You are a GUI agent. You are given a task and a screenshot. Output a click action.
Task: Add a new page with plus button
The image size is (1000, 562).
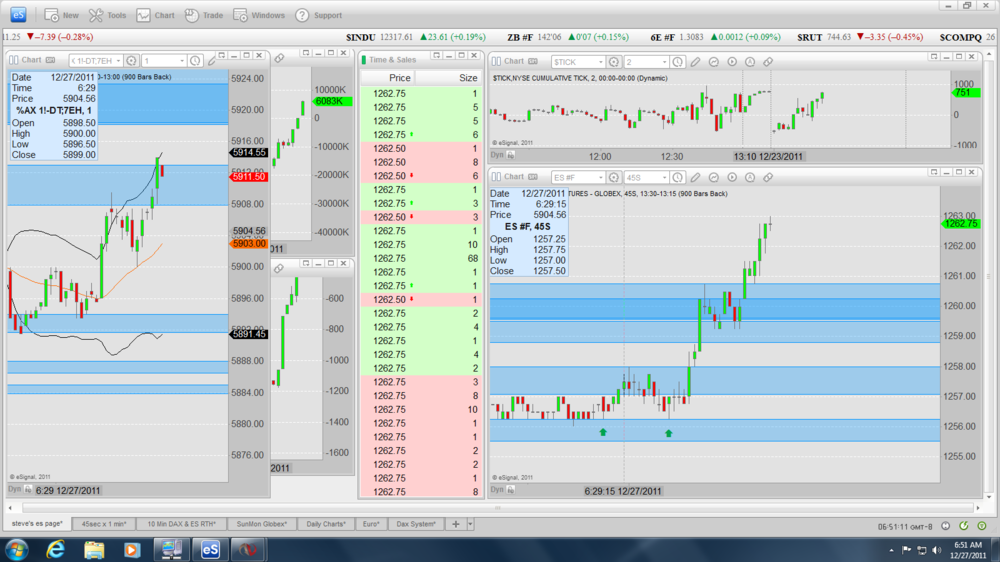(x=455, y=524)
